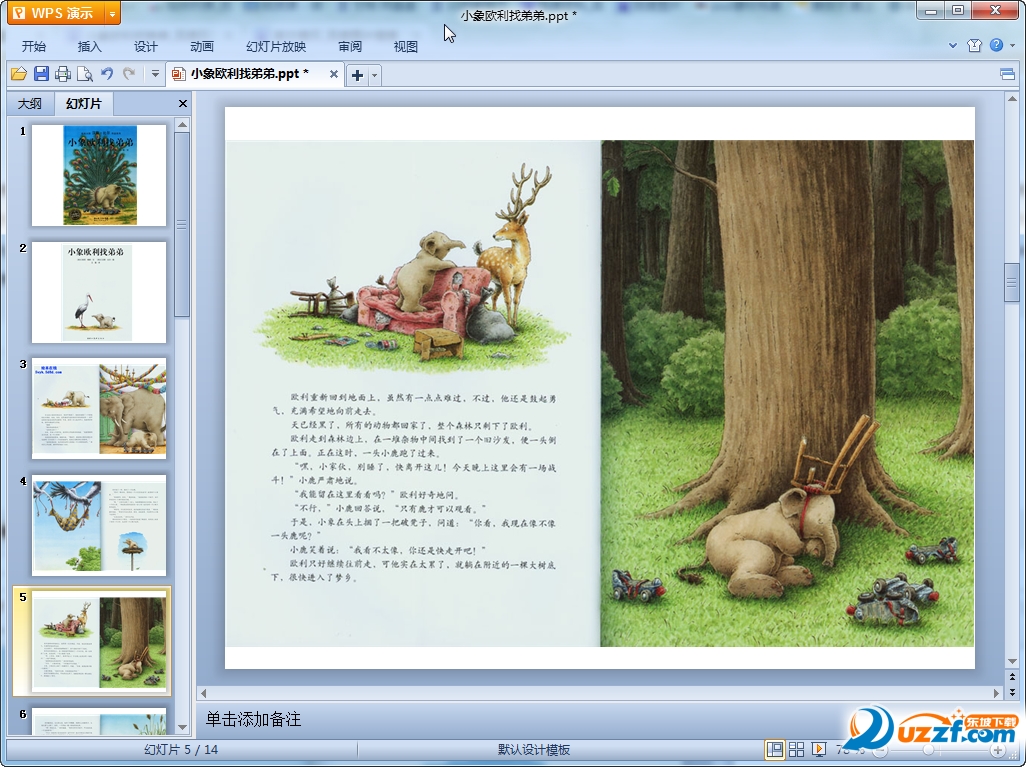Click horizontal scroll left arrow
1026x767 pixels.
point(203,692)
